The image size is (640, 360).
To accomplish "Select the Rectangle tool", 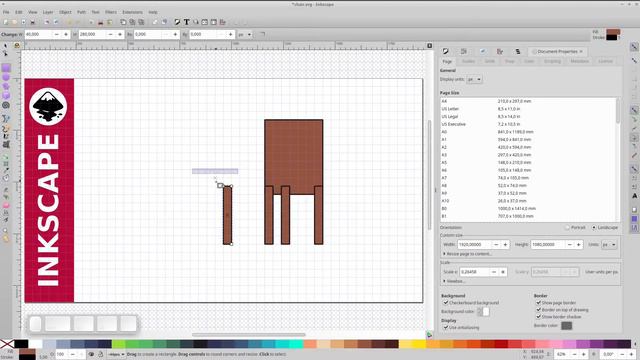I will pos(6,68).
